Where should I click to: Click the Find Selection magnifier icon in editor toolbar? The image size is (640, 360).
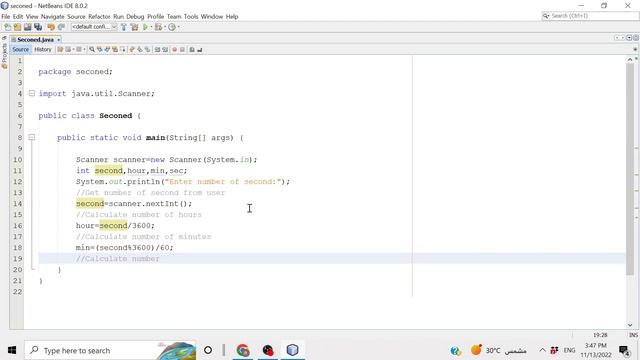tap(92, 49)
